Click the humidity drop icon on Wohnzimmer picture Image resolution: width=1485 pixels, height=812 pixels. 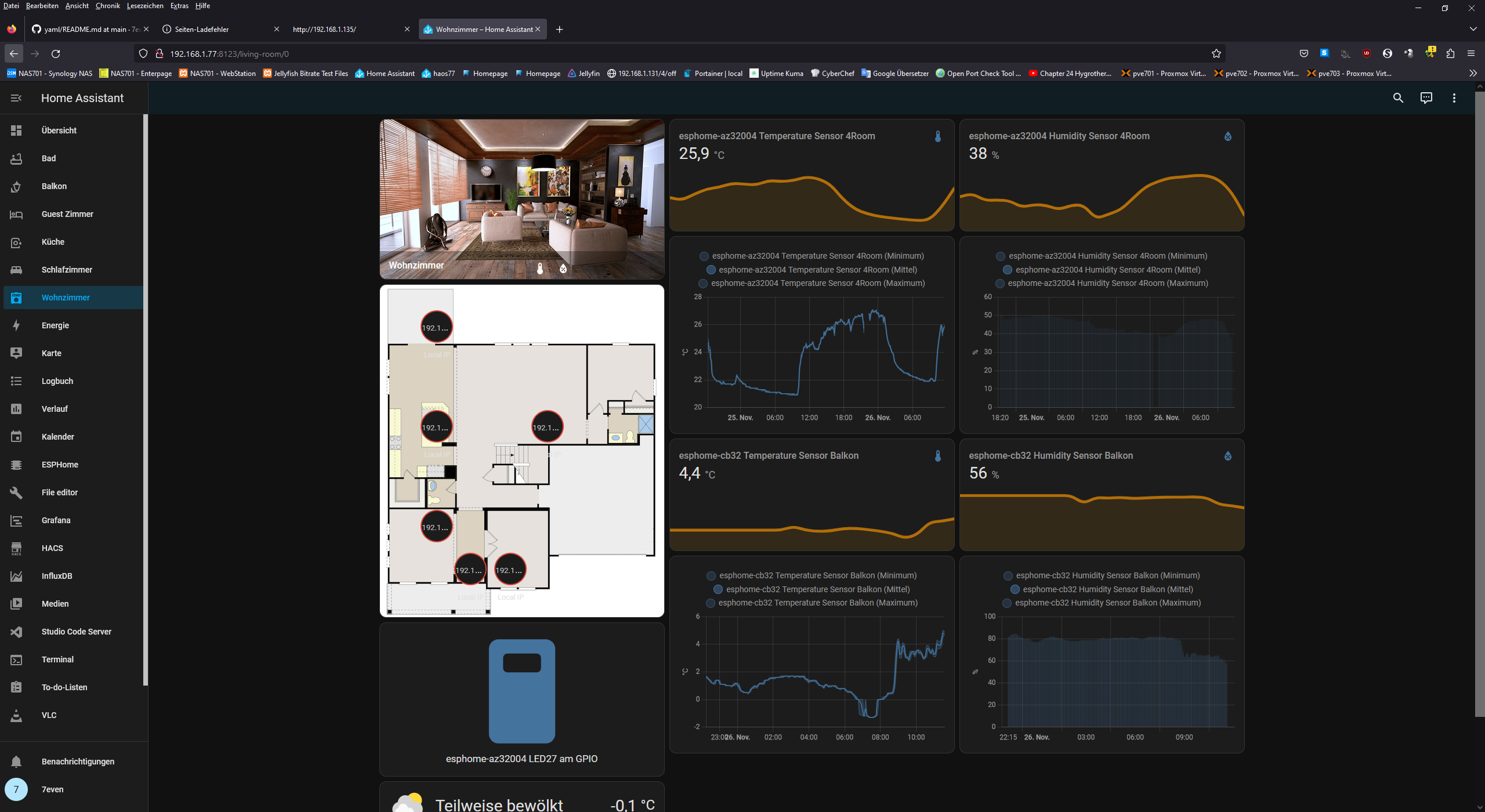(x=563, y=269)
